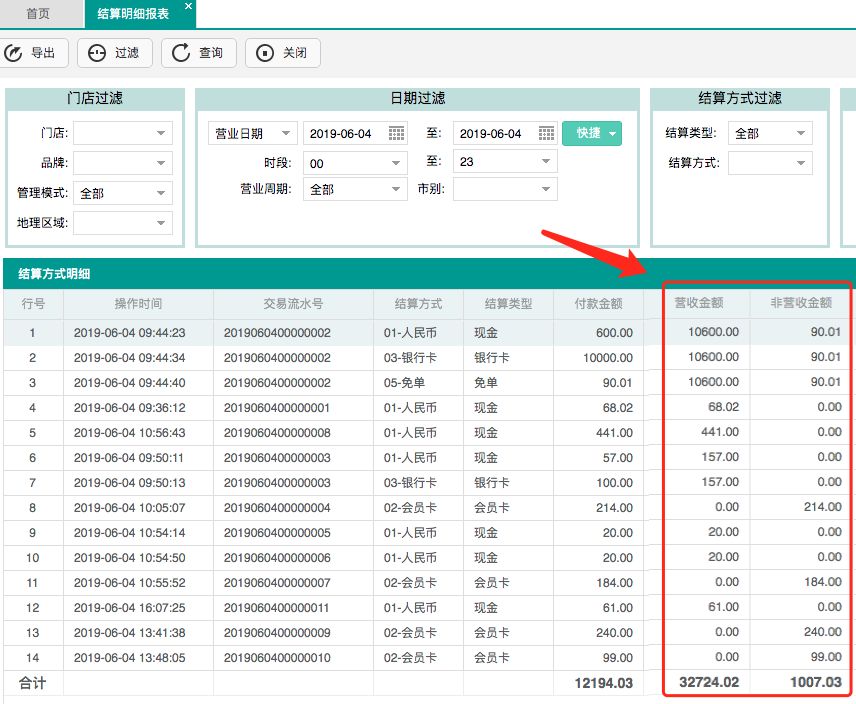Click the total payment amount 12194.03
Image resolution: width=856 pixels, height=704 pixels.
coord(604,684)
